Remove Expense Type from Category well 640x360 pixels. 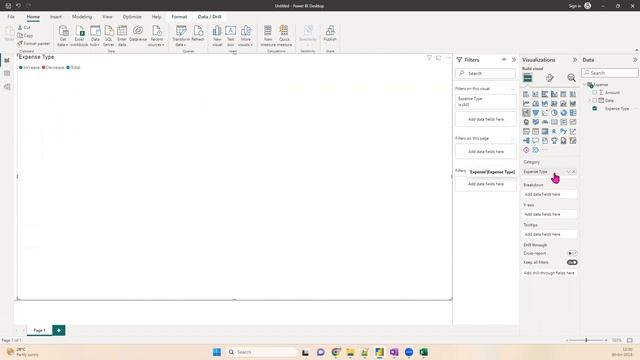[573, 172]
